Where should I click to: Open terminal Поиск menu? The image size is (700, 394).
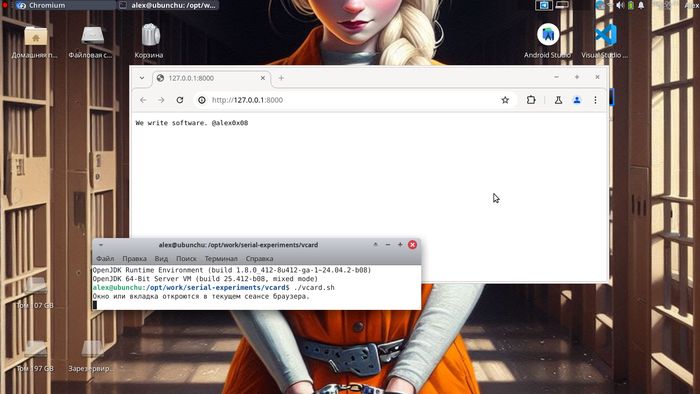point(186,258)
